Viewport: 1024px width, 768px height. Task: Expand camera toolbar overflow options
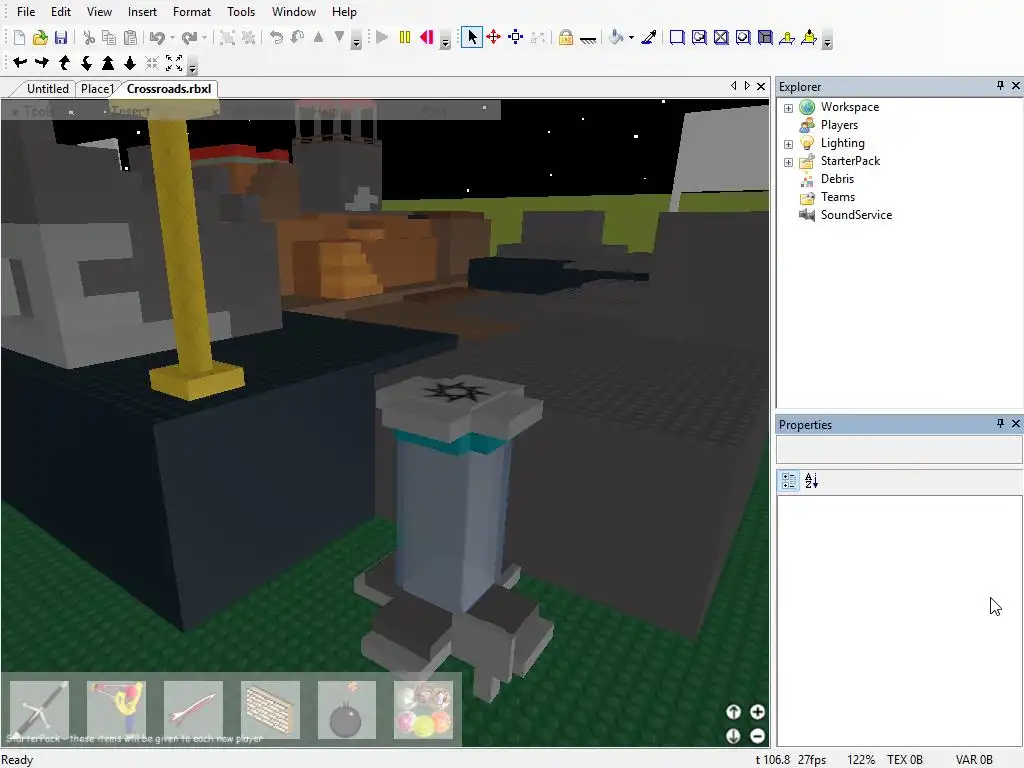[192, 67]
